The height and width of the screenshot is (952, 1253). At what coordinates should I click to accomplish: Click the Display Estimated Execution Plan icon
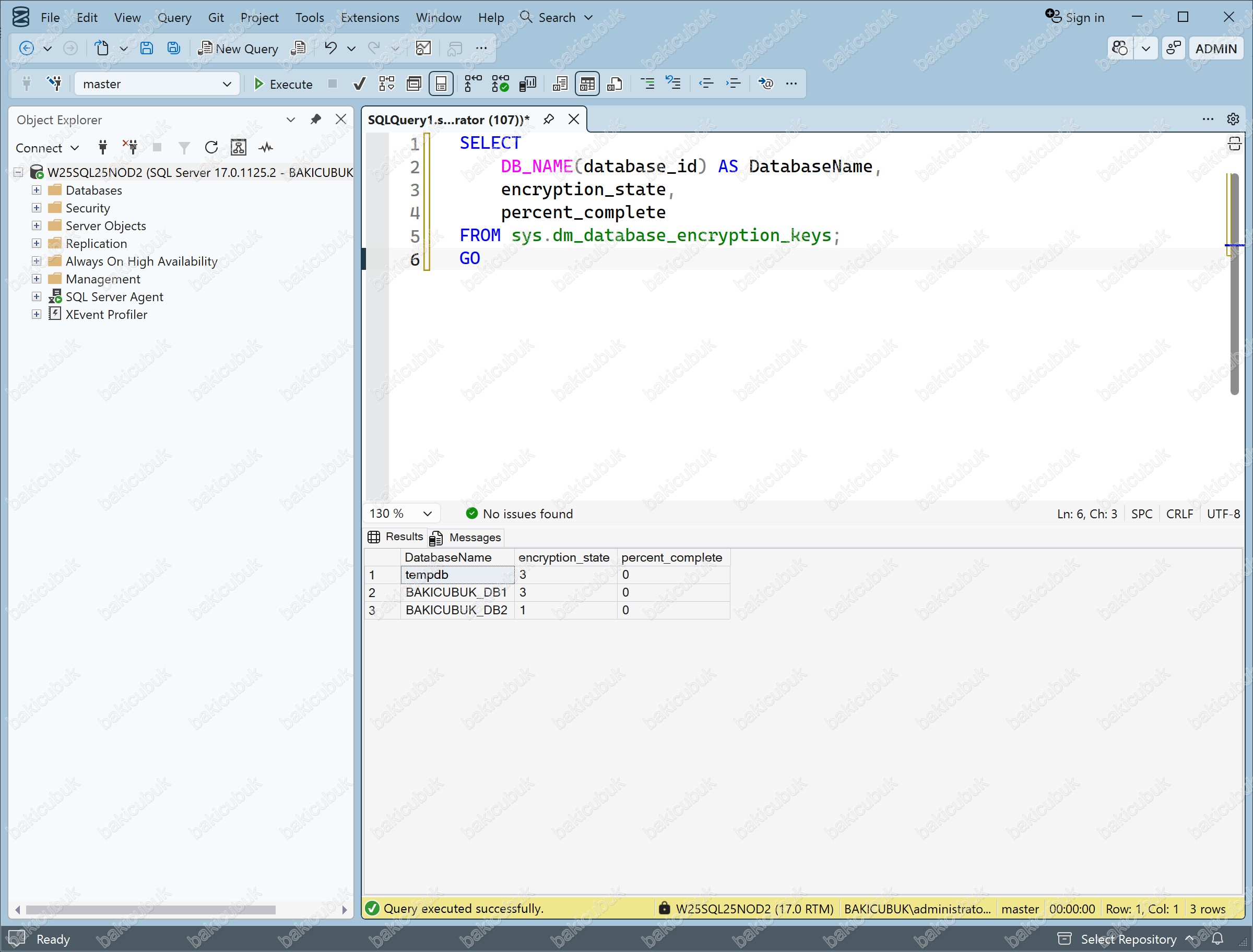click(x=386, y=84)
